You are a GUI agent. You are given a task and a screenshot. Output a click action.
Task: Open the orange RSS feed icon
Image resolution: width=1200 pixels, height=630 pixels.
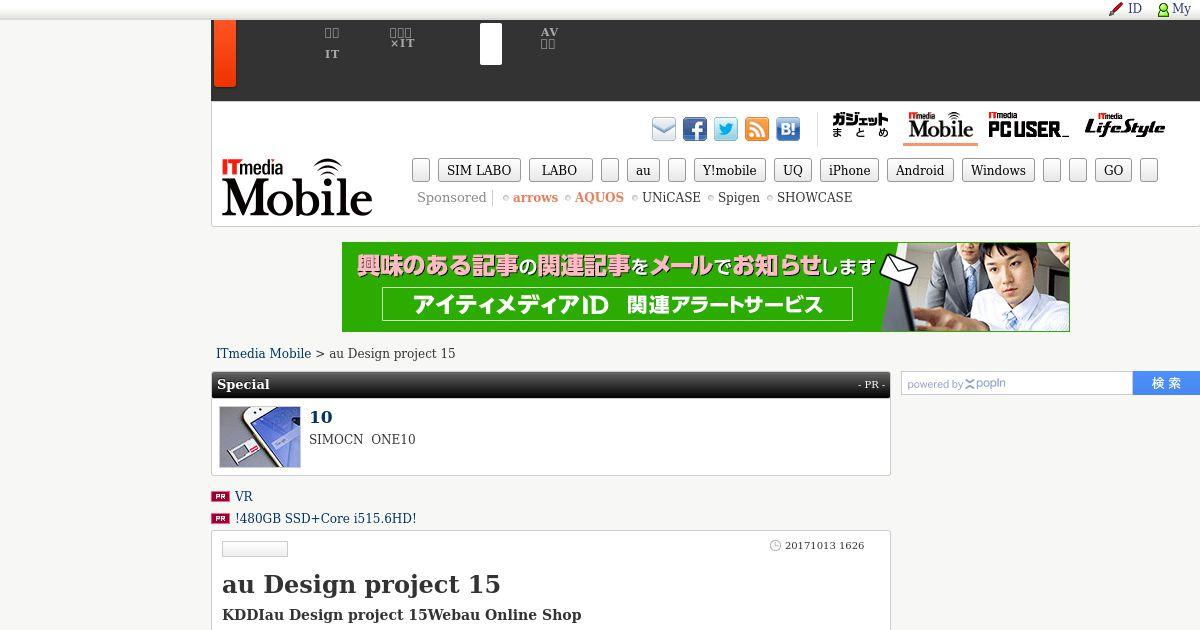click(x=757, y=129)
